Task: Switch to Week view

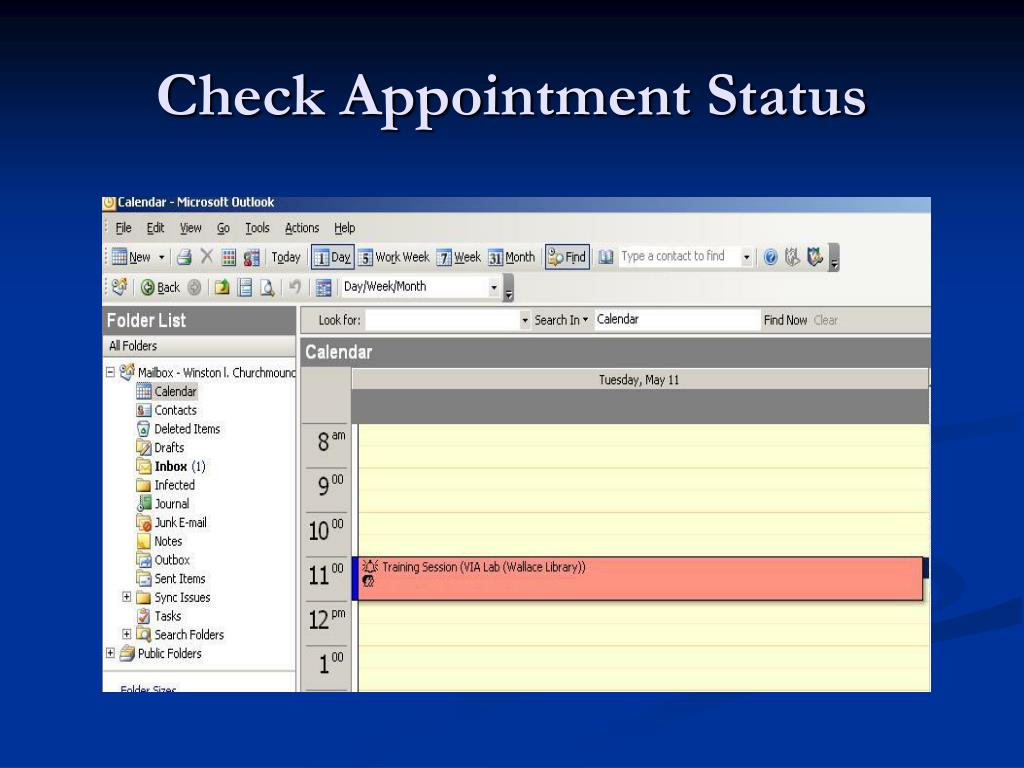Action: point(459,257)
